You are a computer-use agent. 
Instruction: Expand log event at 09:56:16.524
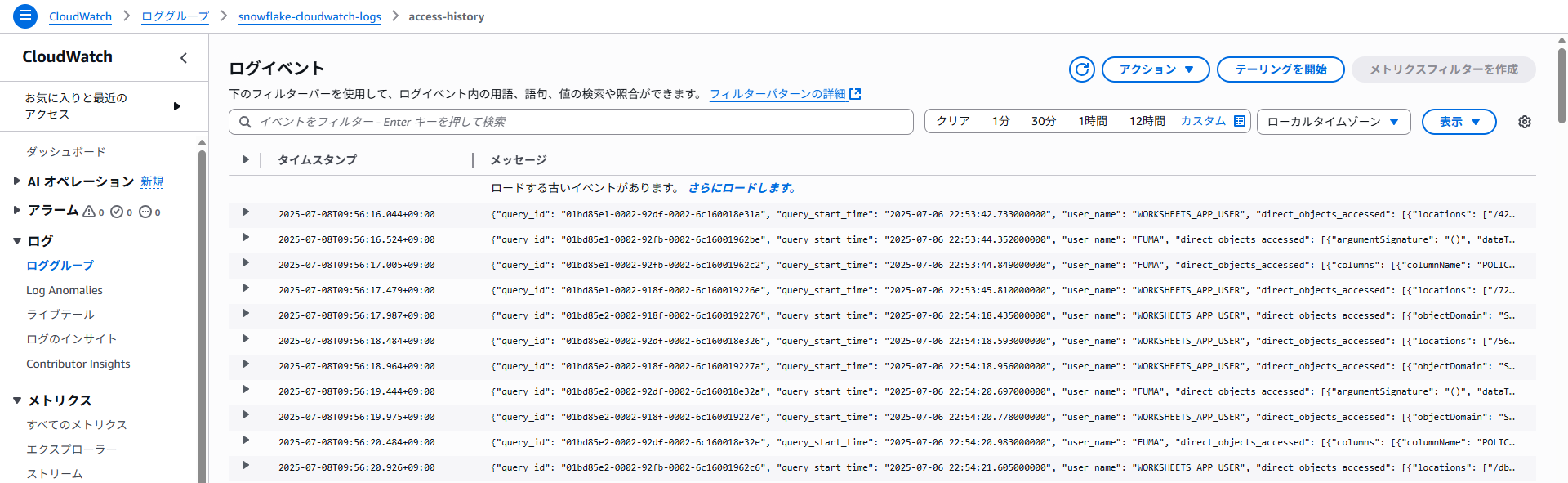pyautogui.click(x=245, y=238)
